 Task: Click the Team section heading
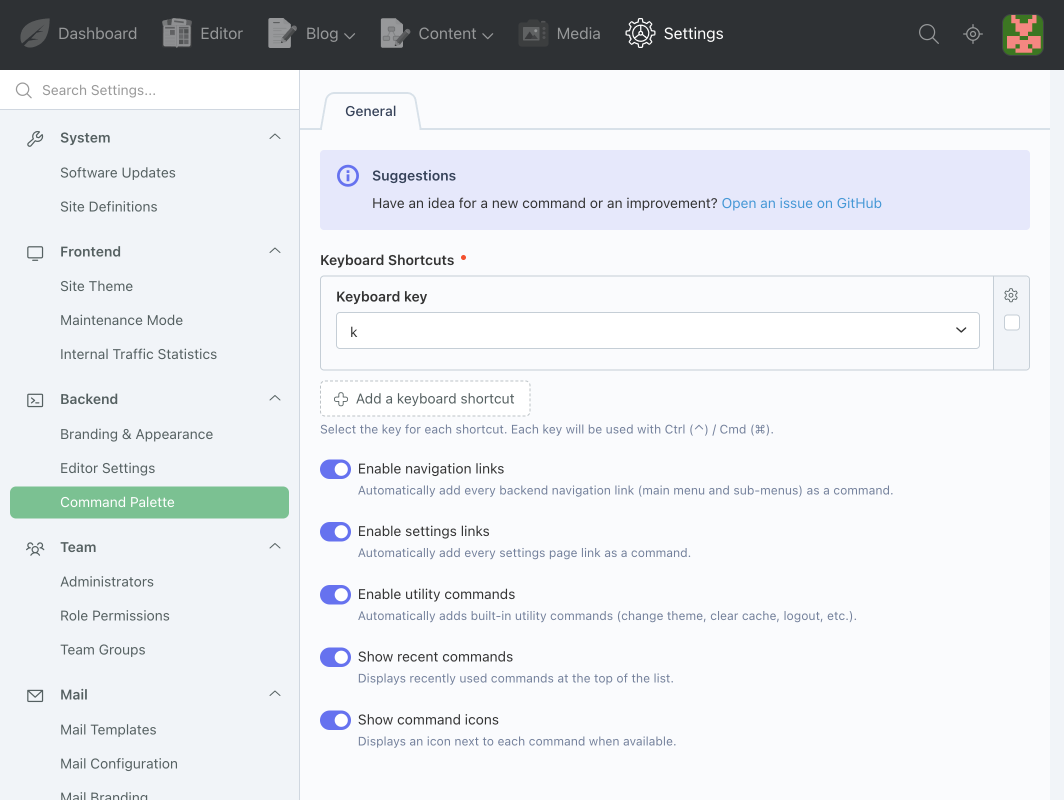click(78, 547)
